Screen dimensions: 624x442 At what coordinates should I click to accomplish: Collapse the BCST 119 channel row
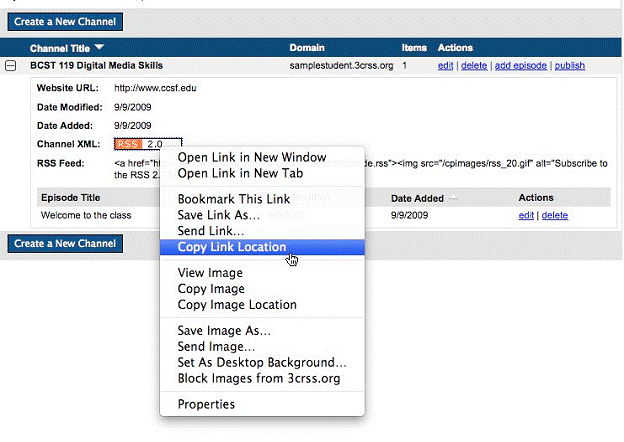pos(11,66)
